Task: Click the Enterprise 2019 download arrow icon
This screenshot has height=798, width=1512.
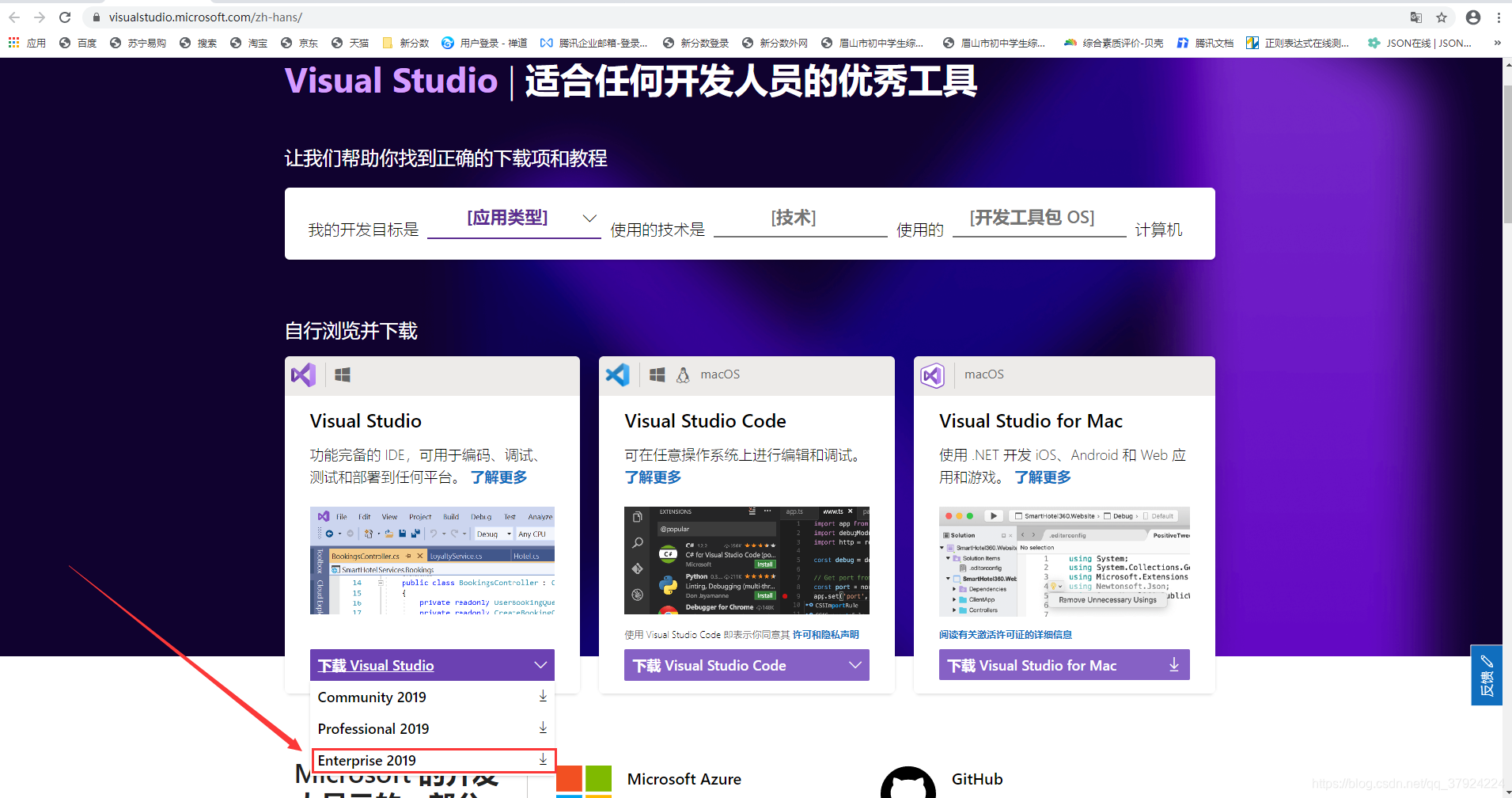Action: (x=543, y=759)
